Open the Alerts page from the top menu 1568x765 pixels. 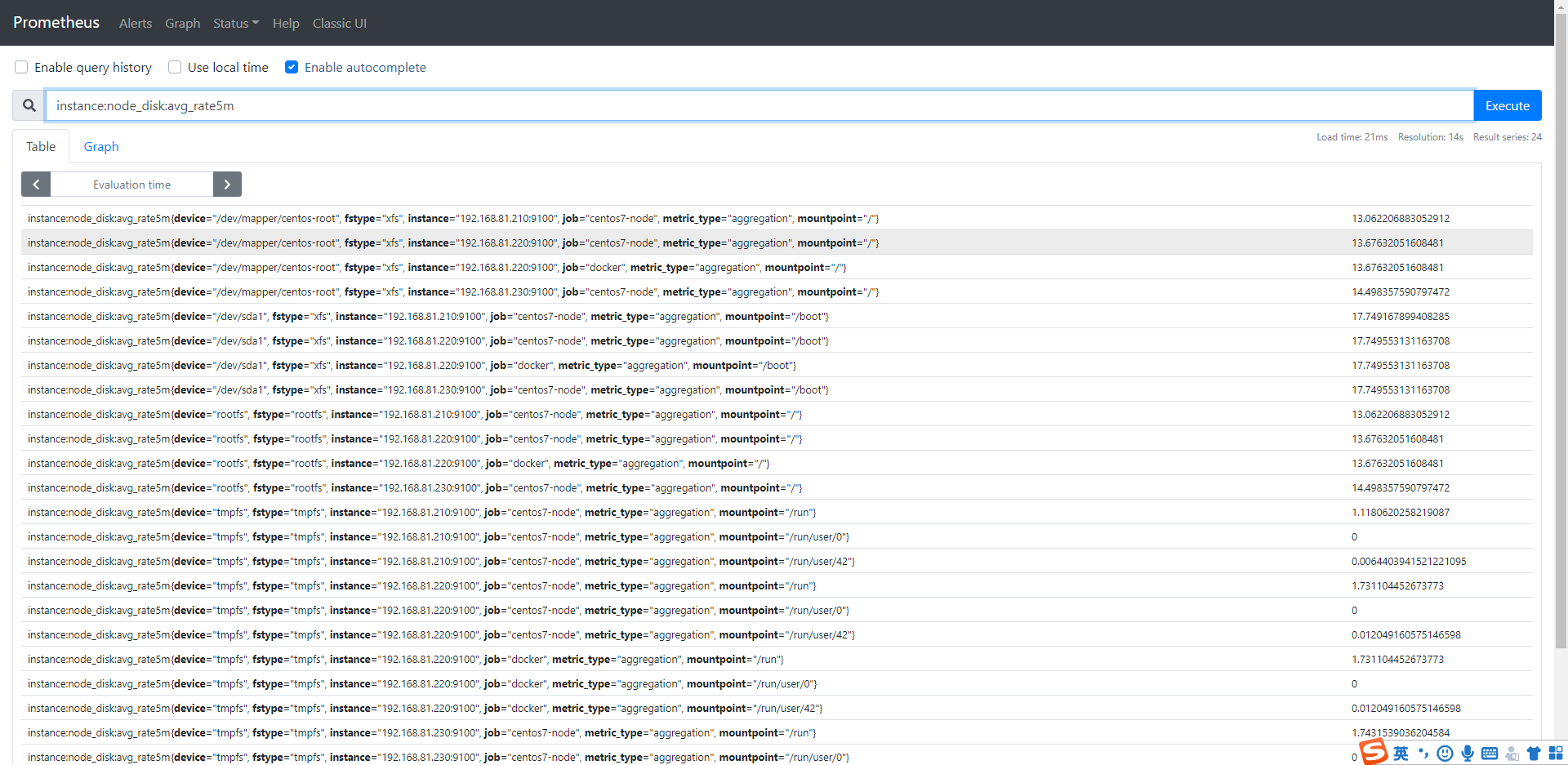pyautogui.click(x=135, y=23)
